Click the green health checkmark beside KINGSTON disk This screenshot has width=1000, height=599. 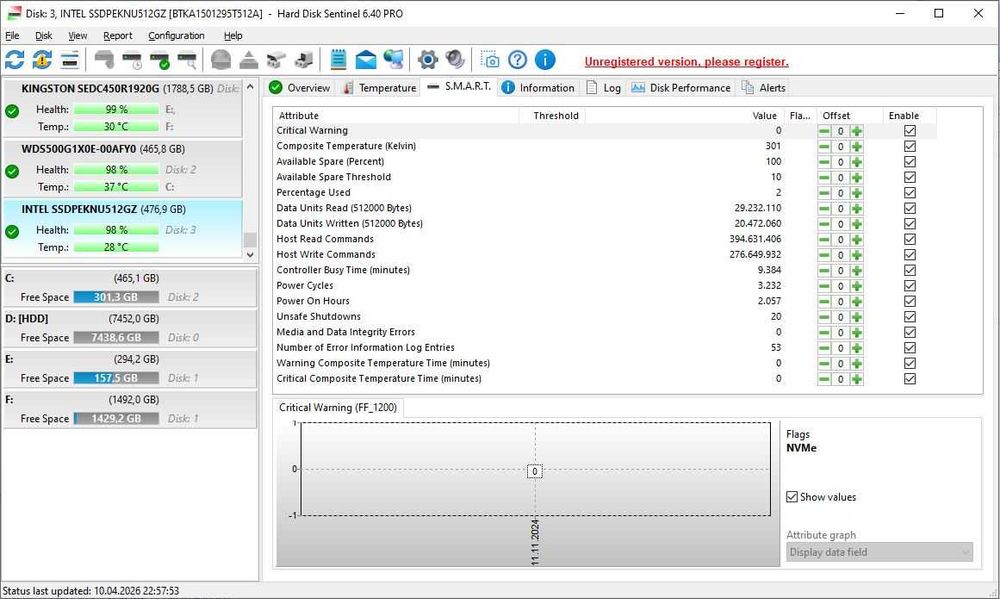[x=12, y=111]
